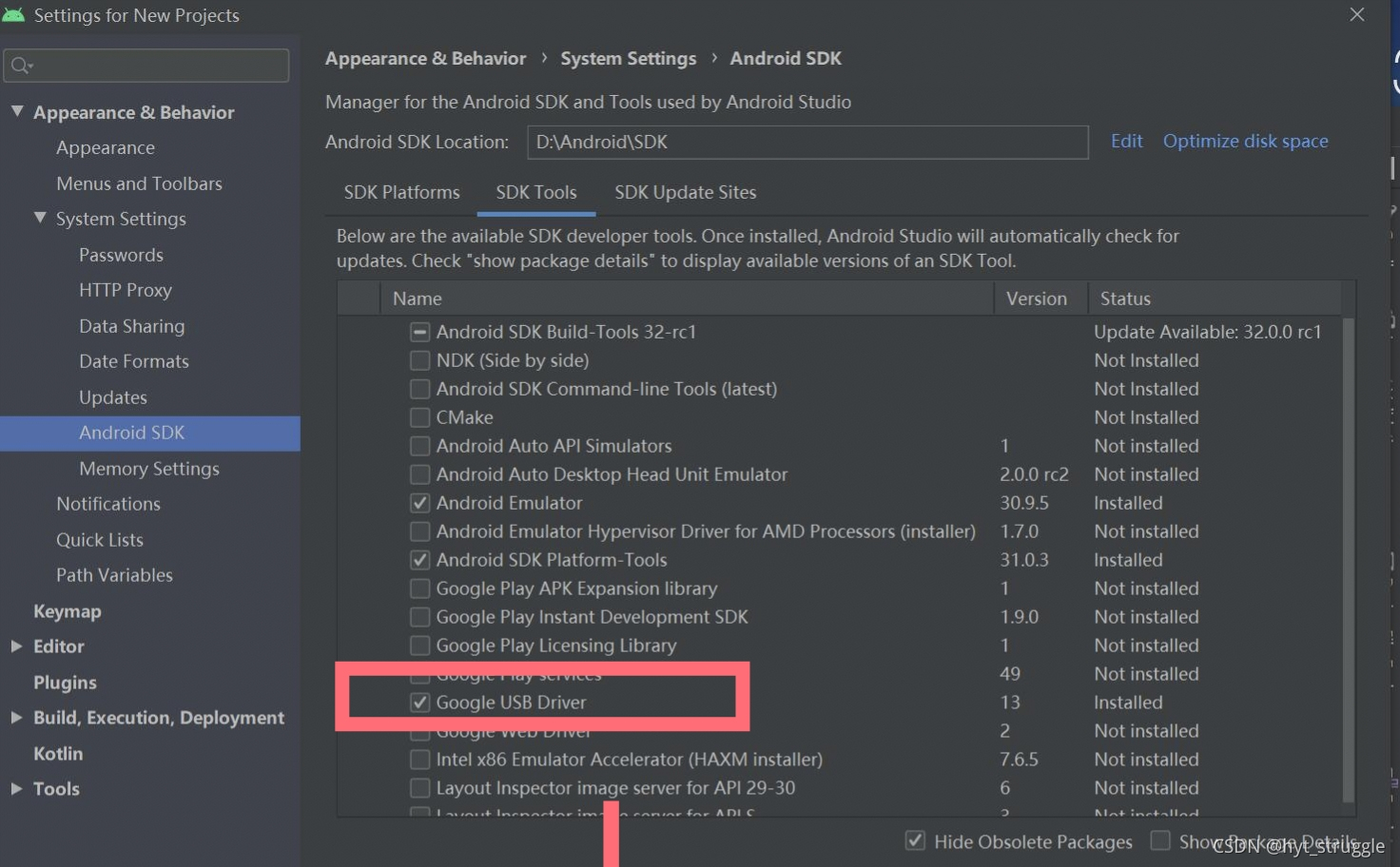1400x867 pixels.
Task: Open Menus and Toolbars settings
Action: tap(139, 183)
